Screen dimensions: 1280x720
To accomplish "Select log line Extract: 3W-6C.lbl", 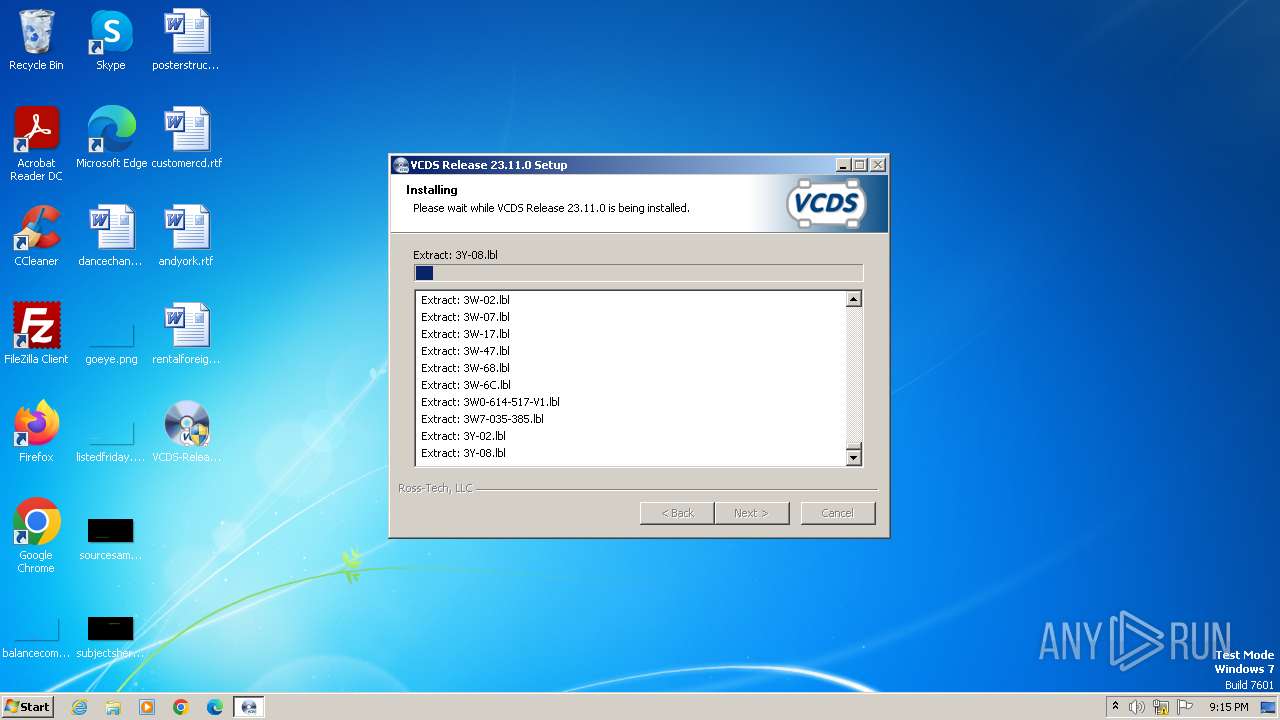I will point(466,385).
